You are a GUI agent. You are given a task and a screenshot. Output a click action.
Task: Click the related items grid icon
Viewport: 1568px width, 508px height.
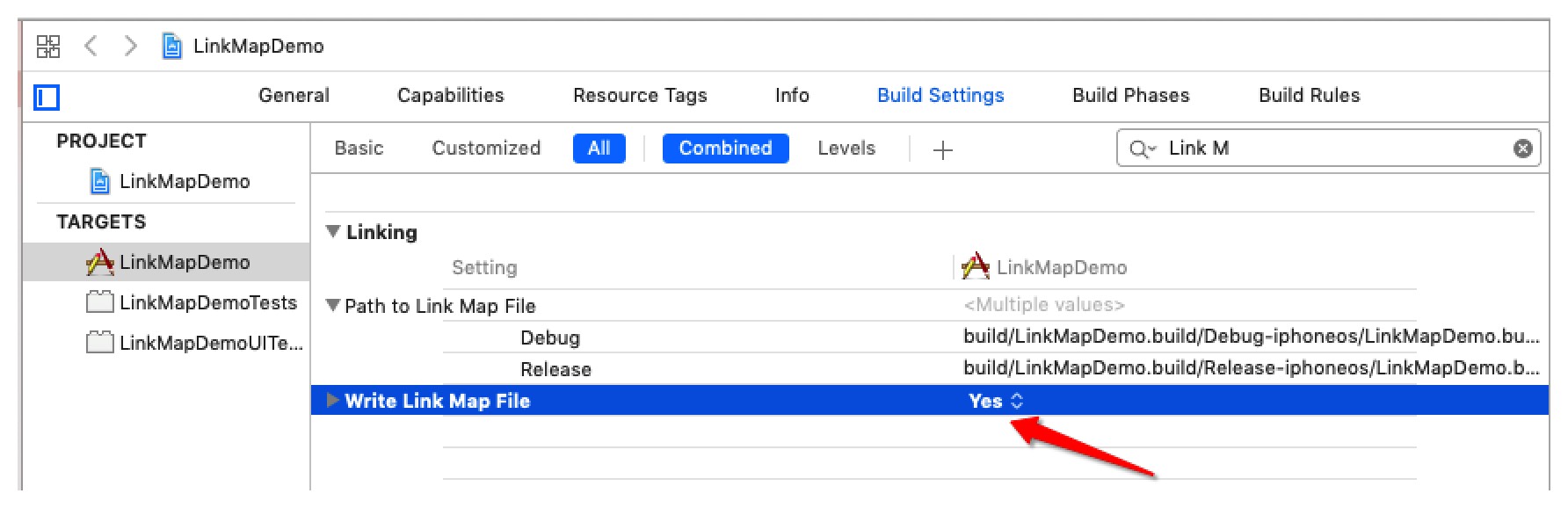[48, 47]
